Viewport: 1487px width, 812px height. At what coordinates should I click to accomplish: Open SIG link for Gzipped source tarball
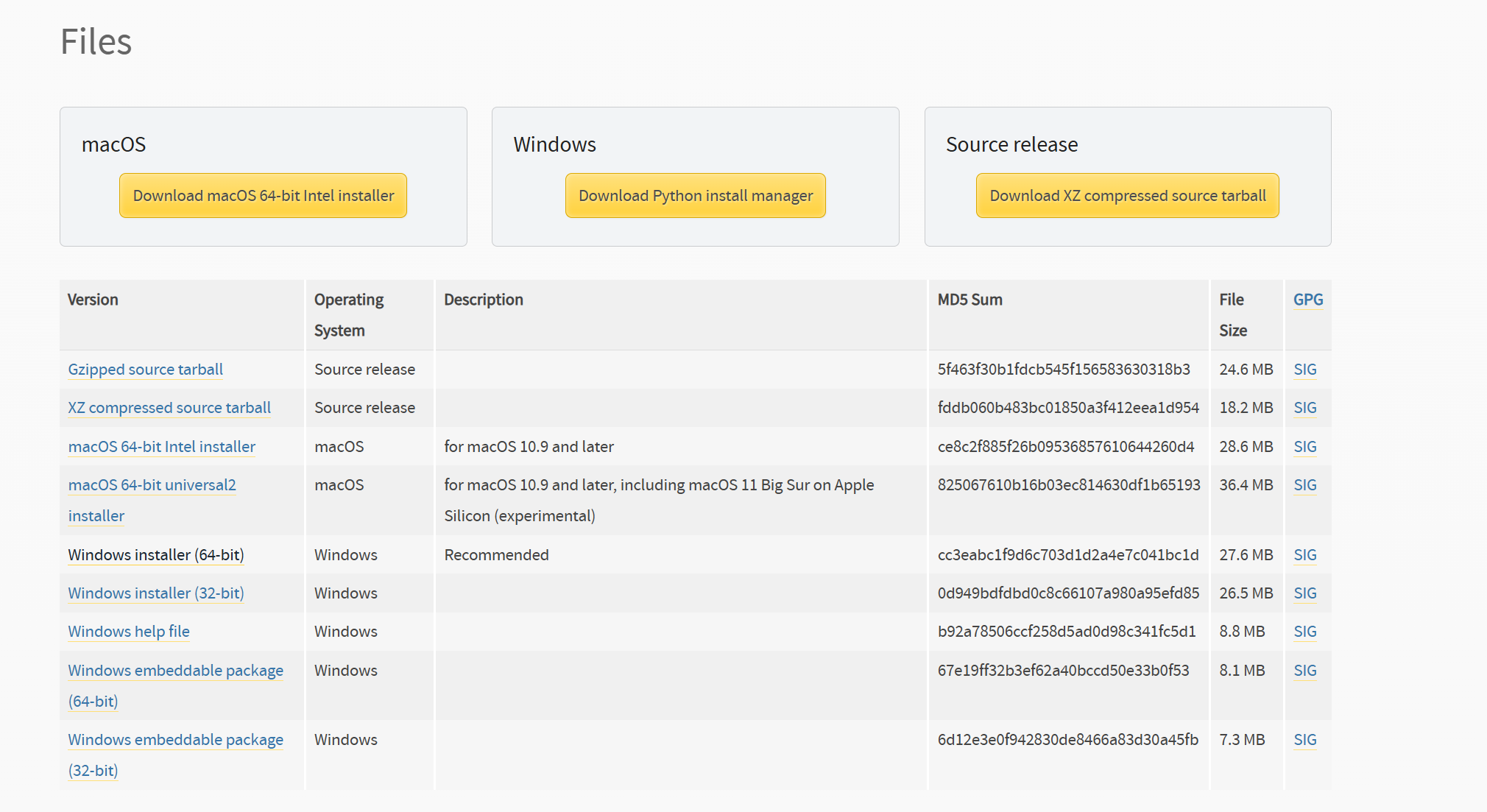pos(1304,370)
